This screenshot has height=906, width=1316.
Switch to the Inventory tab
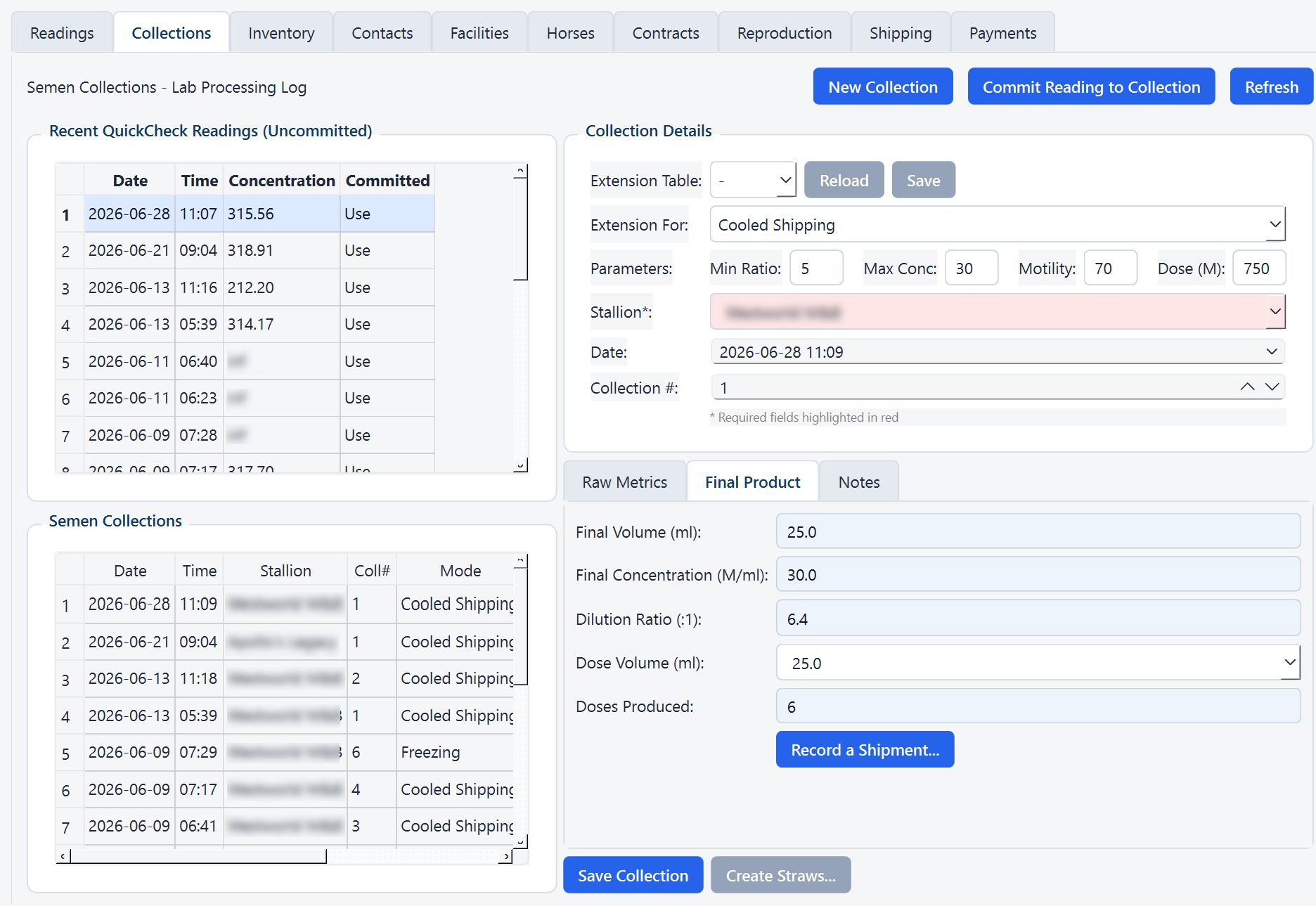point(281,33)
